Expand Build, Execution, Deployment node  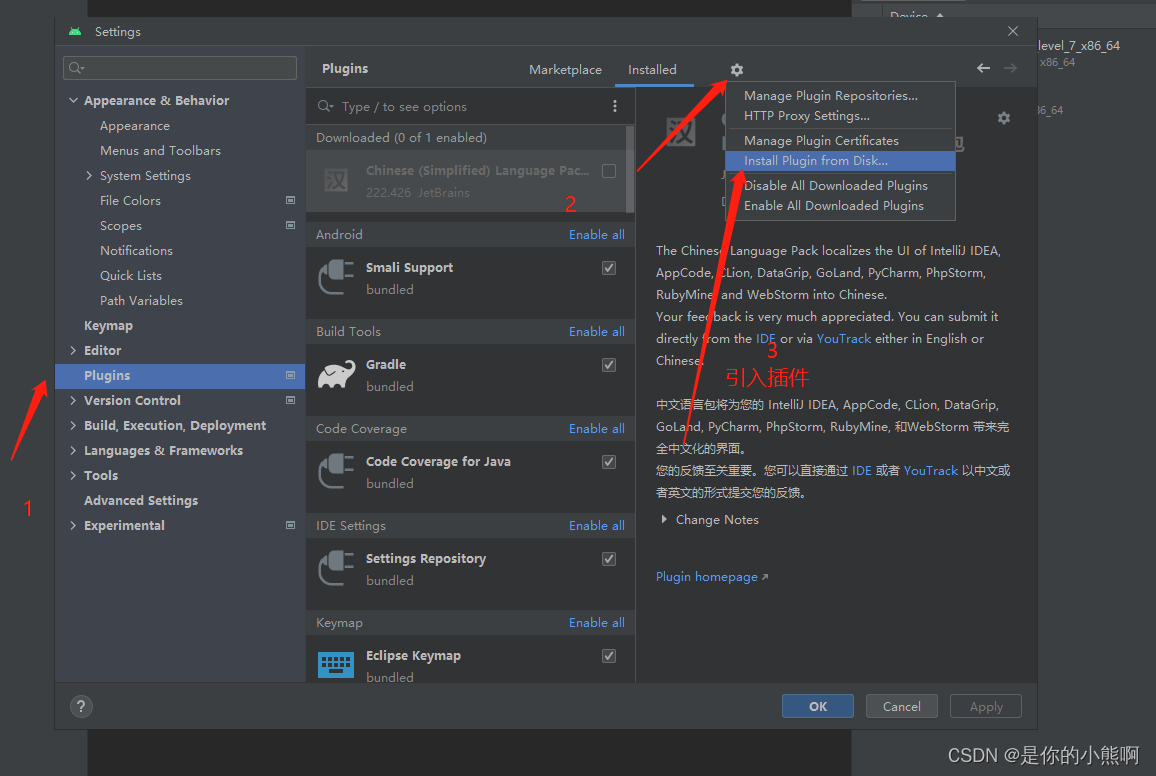point(73,425)
